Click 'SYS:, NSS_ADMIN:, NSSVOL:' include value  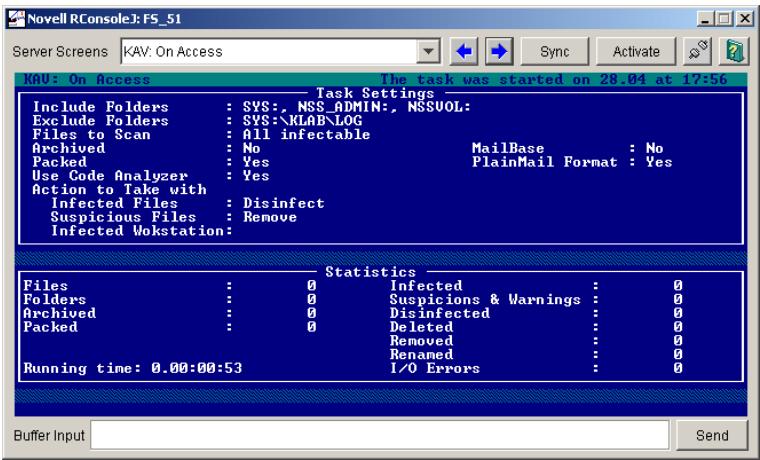point(357,107)
